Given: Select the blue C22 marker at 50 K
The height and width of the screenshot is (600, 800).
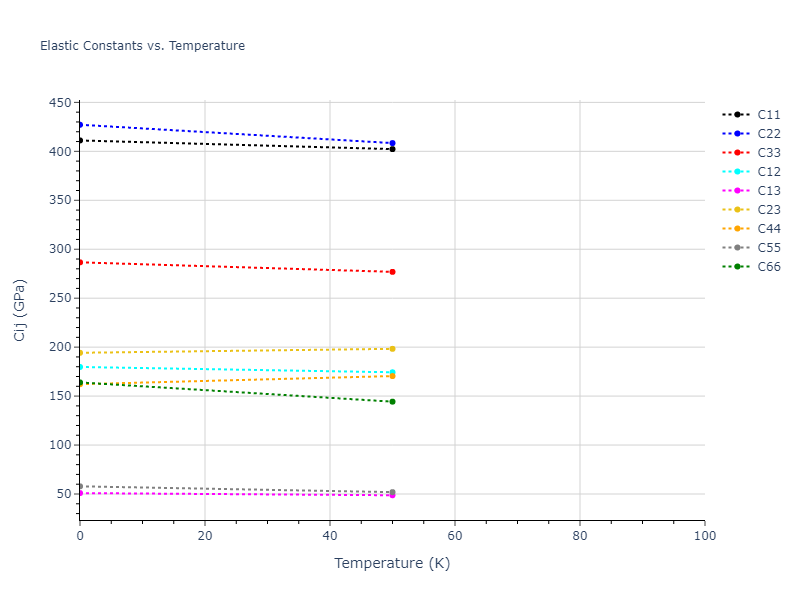Looking at the screenshot, I should click(x=392, y=143).
